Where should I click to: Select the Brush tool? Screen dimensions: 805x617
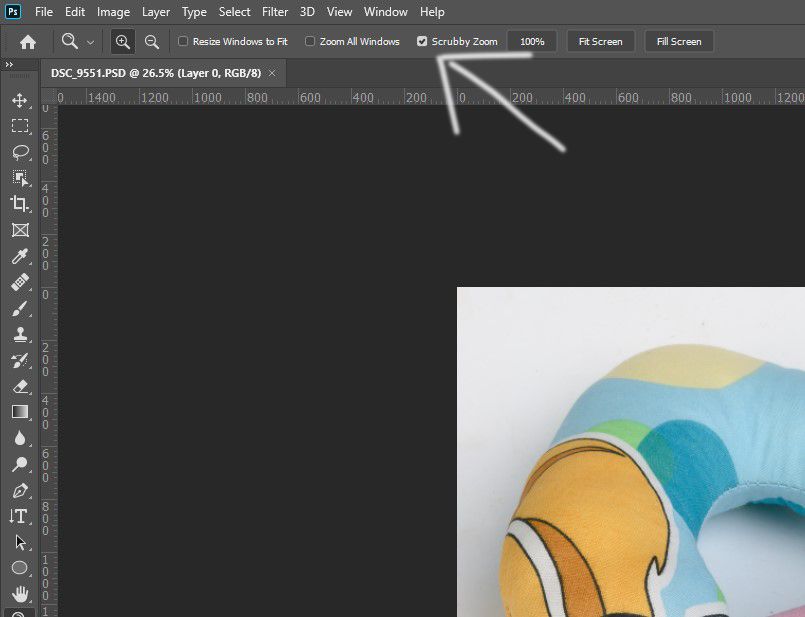click(20, 308)
